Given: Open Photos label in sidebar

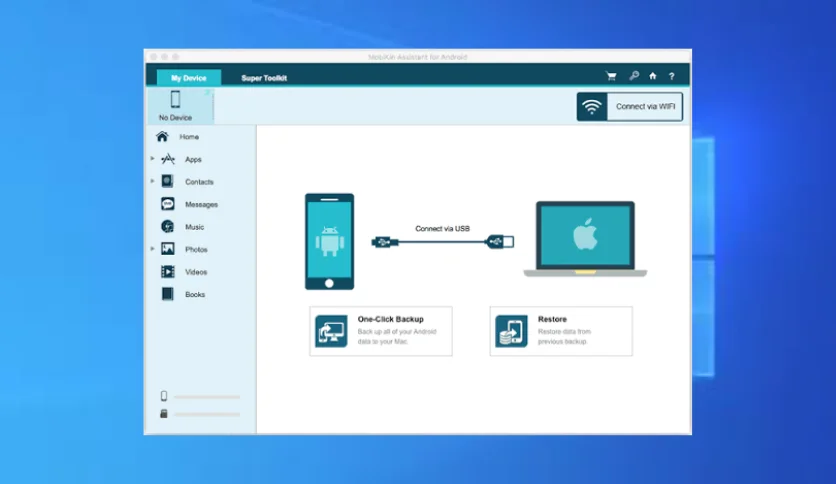Looking at the screenshot, I should point(196,249).
